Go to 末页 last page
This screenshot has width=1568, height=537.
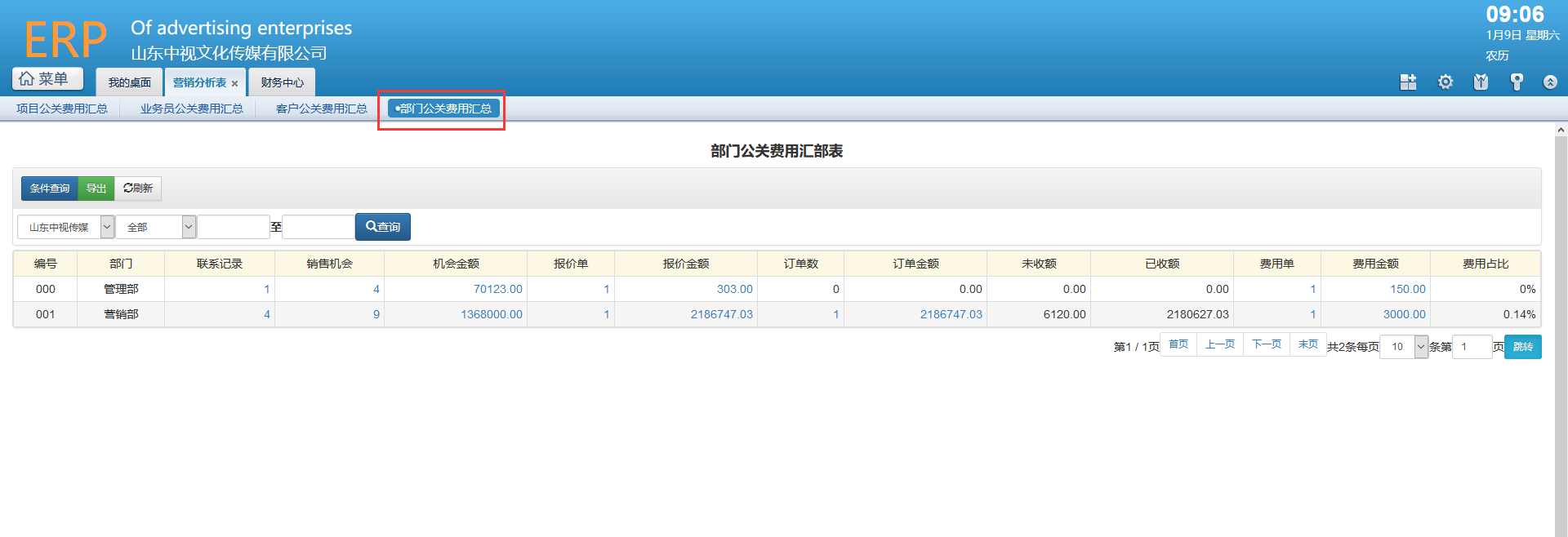tap(1308, 344)
